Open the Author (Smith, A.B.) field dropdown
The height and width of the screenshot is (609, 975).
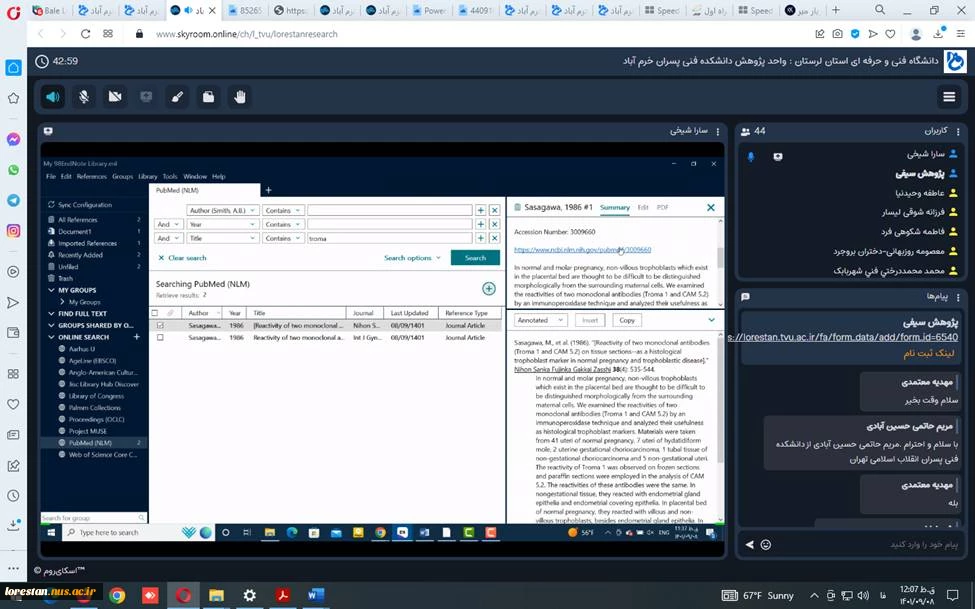223,210
